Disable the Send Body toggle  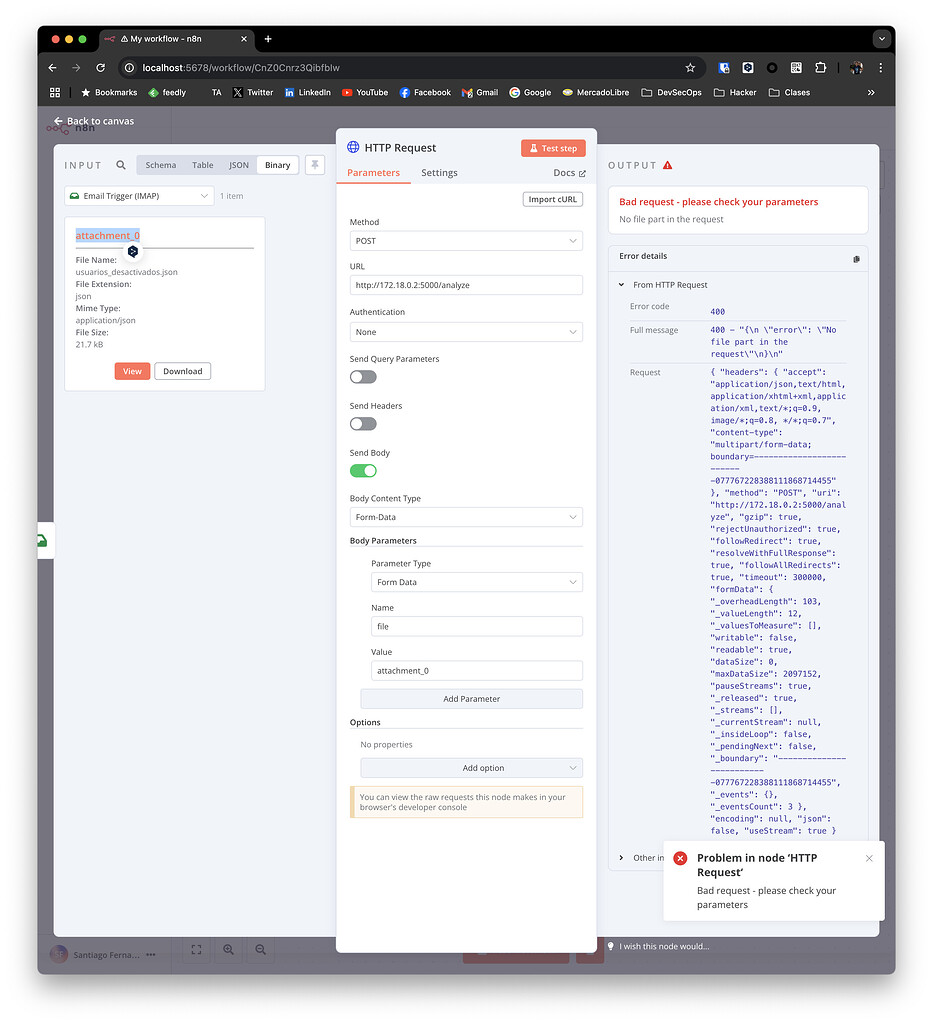[x=362, y=470]
